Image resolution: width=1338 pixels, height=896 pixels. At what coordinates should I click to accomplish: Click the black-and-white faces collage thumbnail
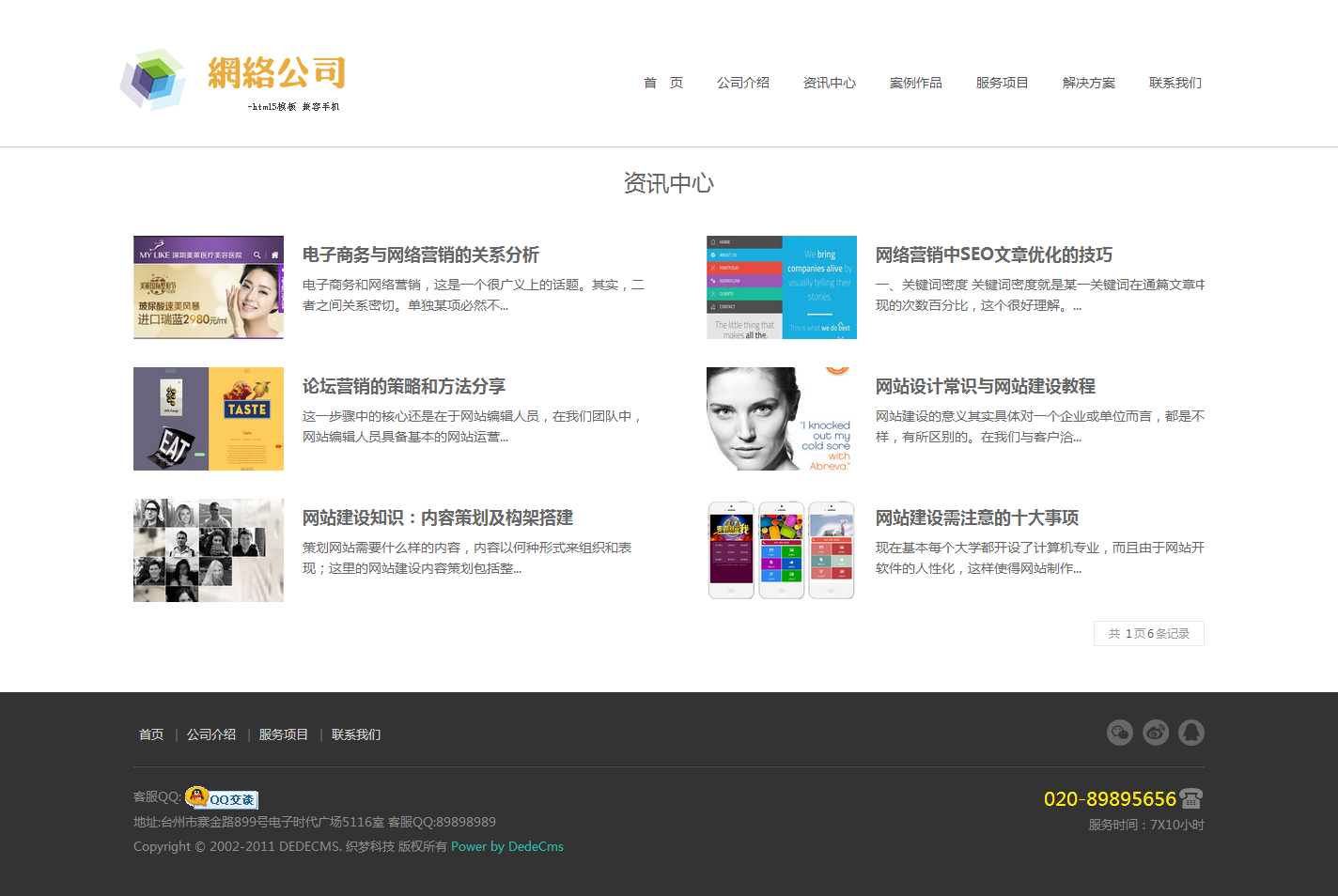(x=209, y=550)
